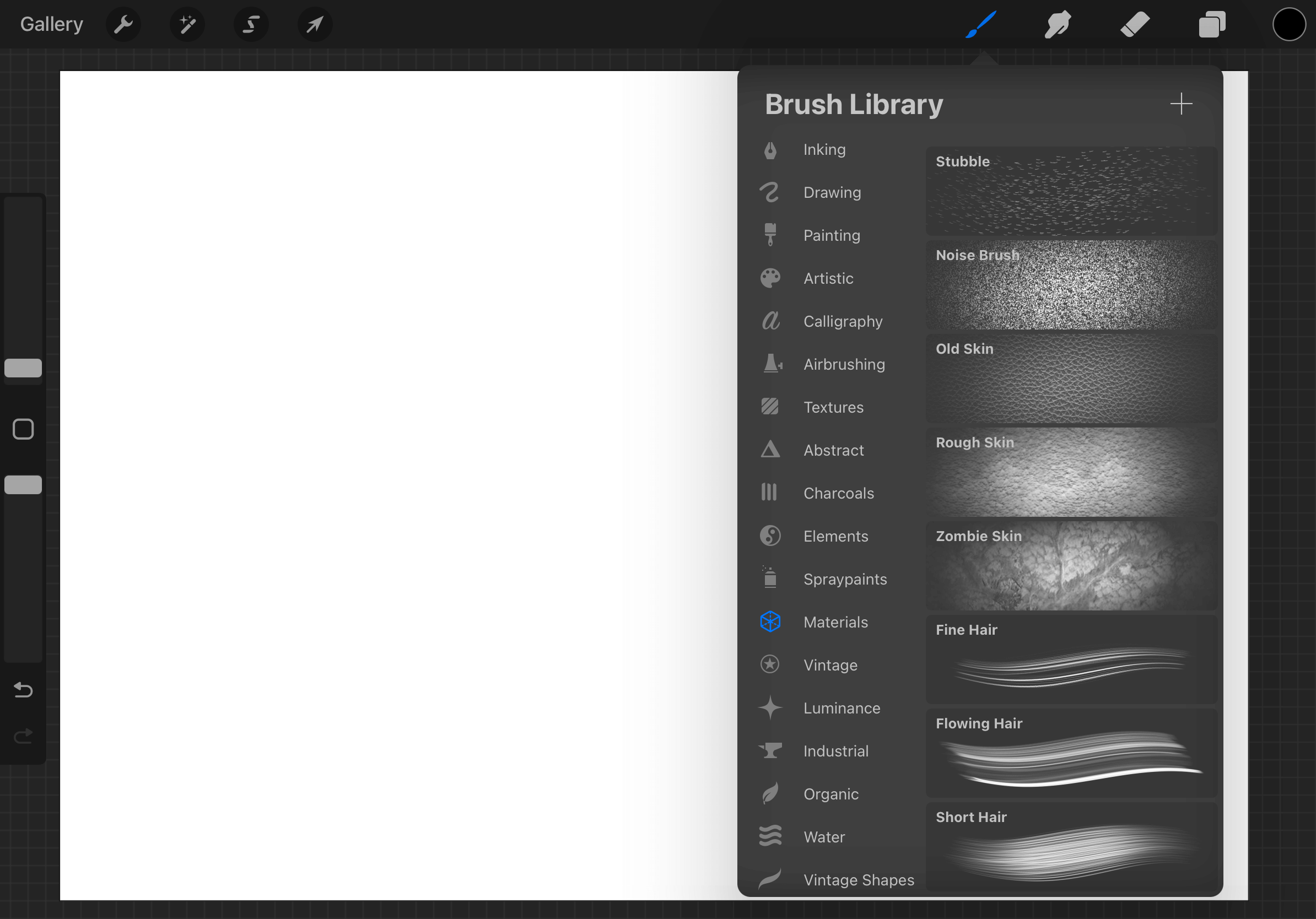
Task: Open the Actions wrench menu
Action: 123,24
